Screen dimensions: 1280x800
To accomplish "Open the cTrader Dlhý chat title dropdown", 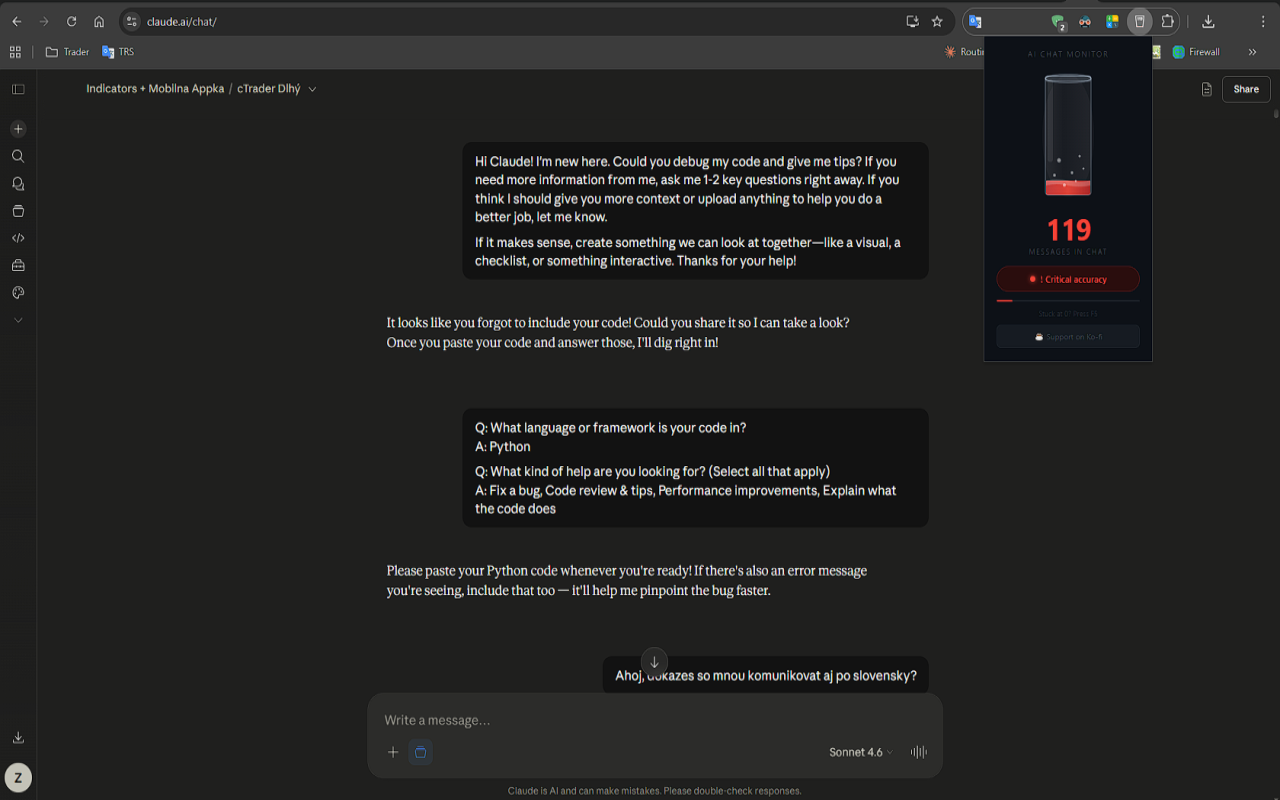I will (x=276, y=89).
